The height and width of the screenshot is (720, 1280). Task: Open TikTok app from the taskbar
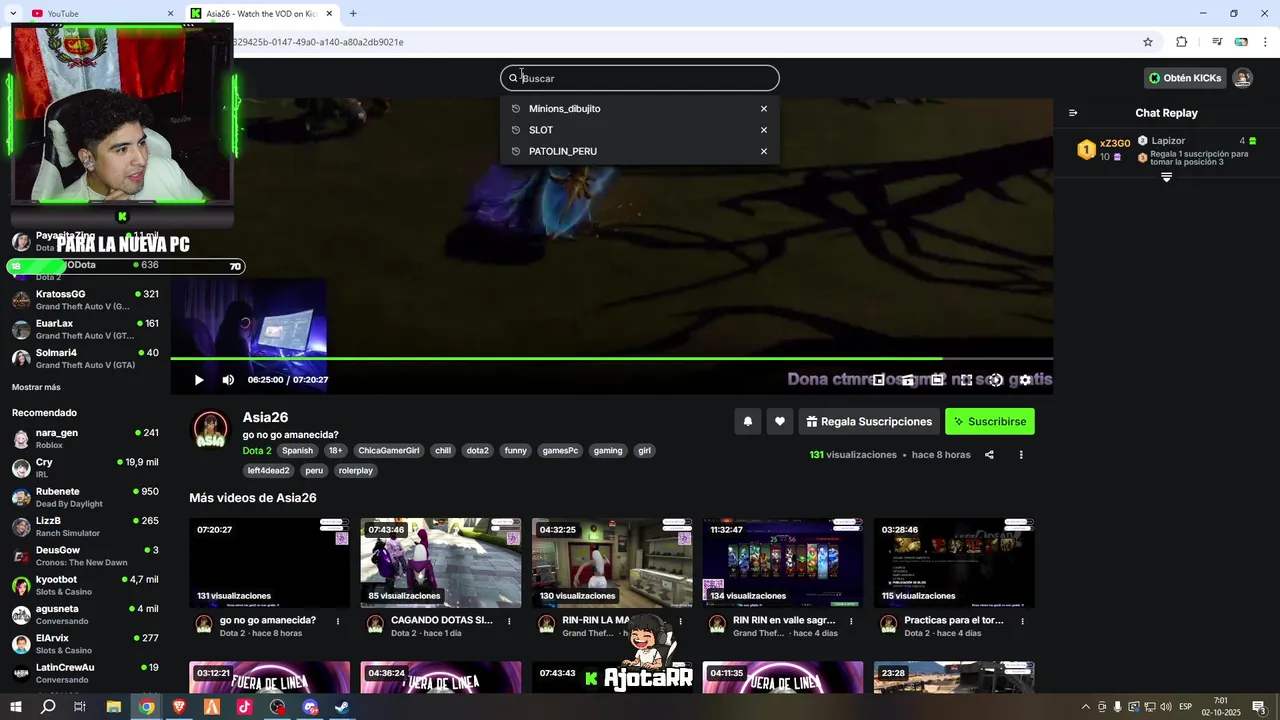(x=245, y=707)
